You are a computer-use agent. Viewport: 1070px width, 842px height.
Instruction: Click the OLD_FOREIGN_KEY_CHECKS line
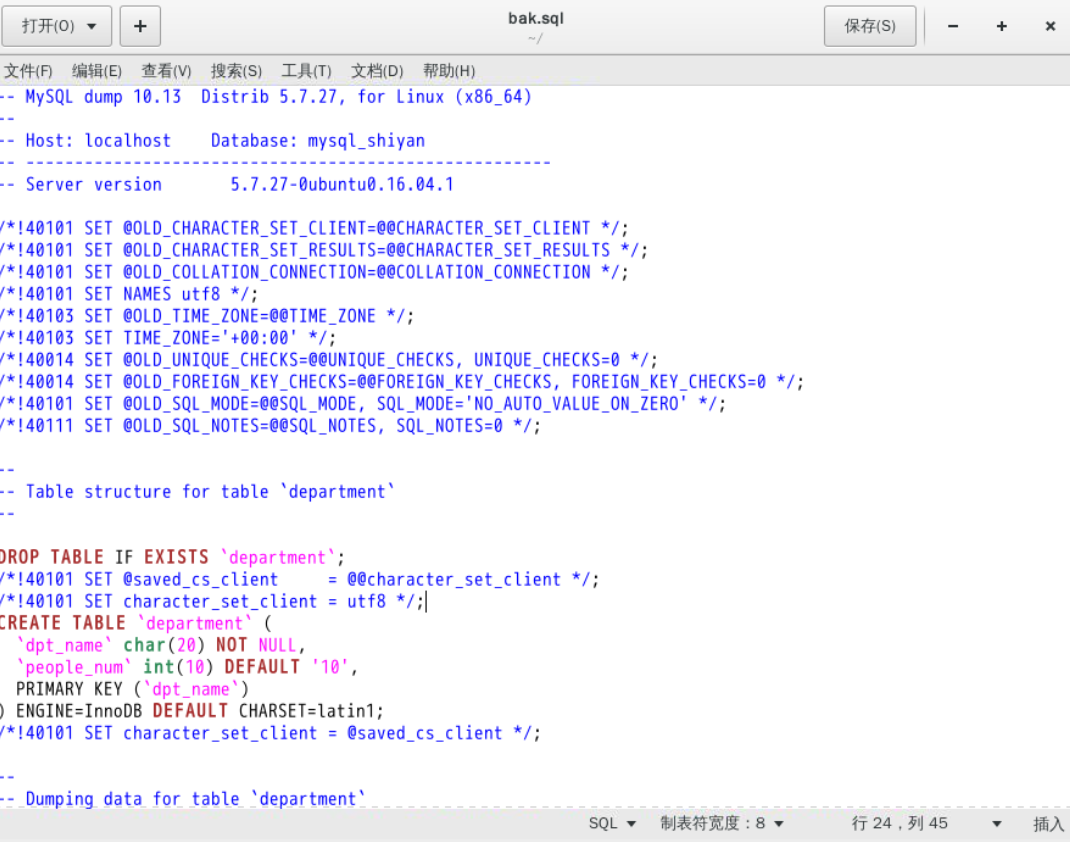(402, 381)
